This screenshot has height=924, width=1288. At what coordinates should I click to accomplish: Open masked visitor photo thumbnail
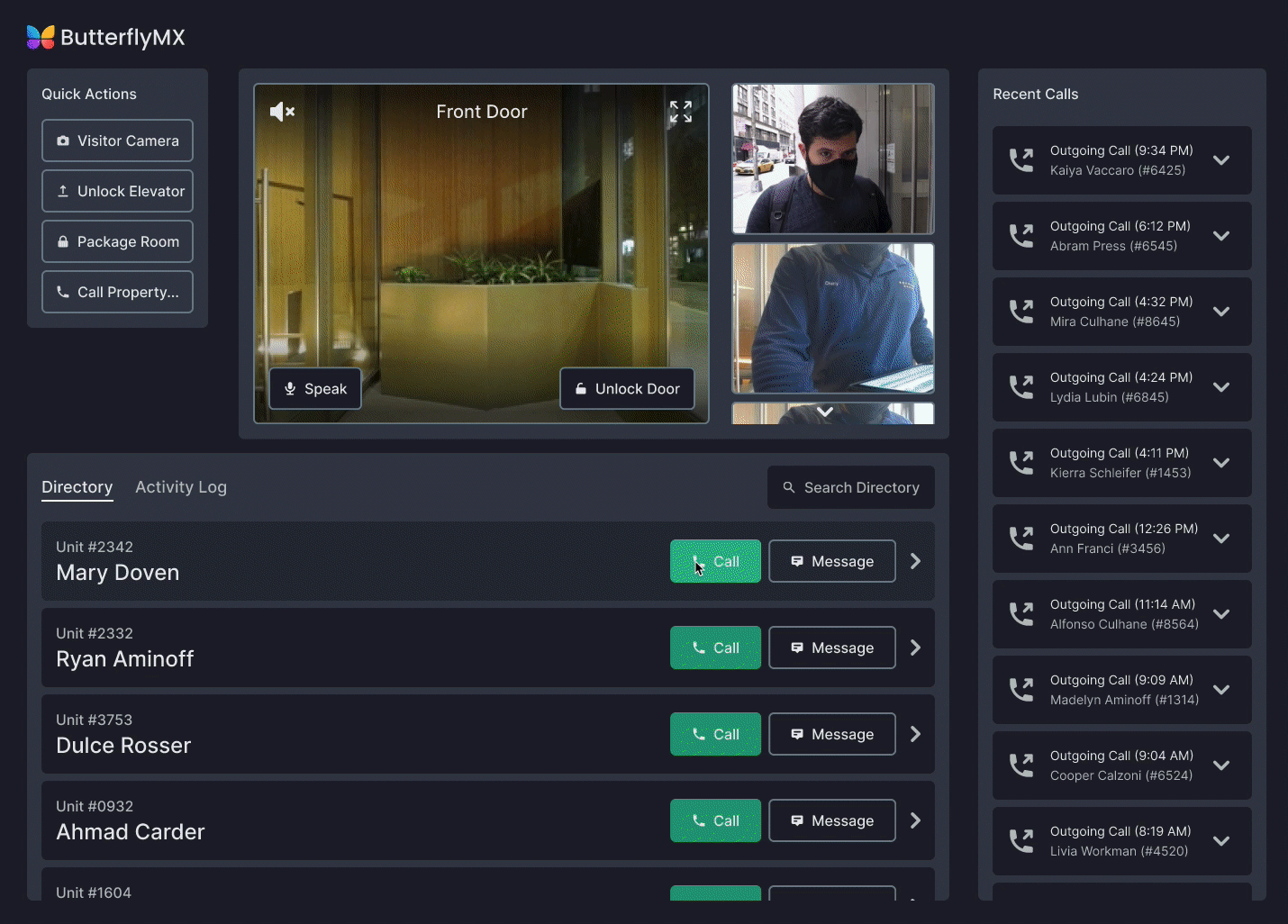pos(832,159)
